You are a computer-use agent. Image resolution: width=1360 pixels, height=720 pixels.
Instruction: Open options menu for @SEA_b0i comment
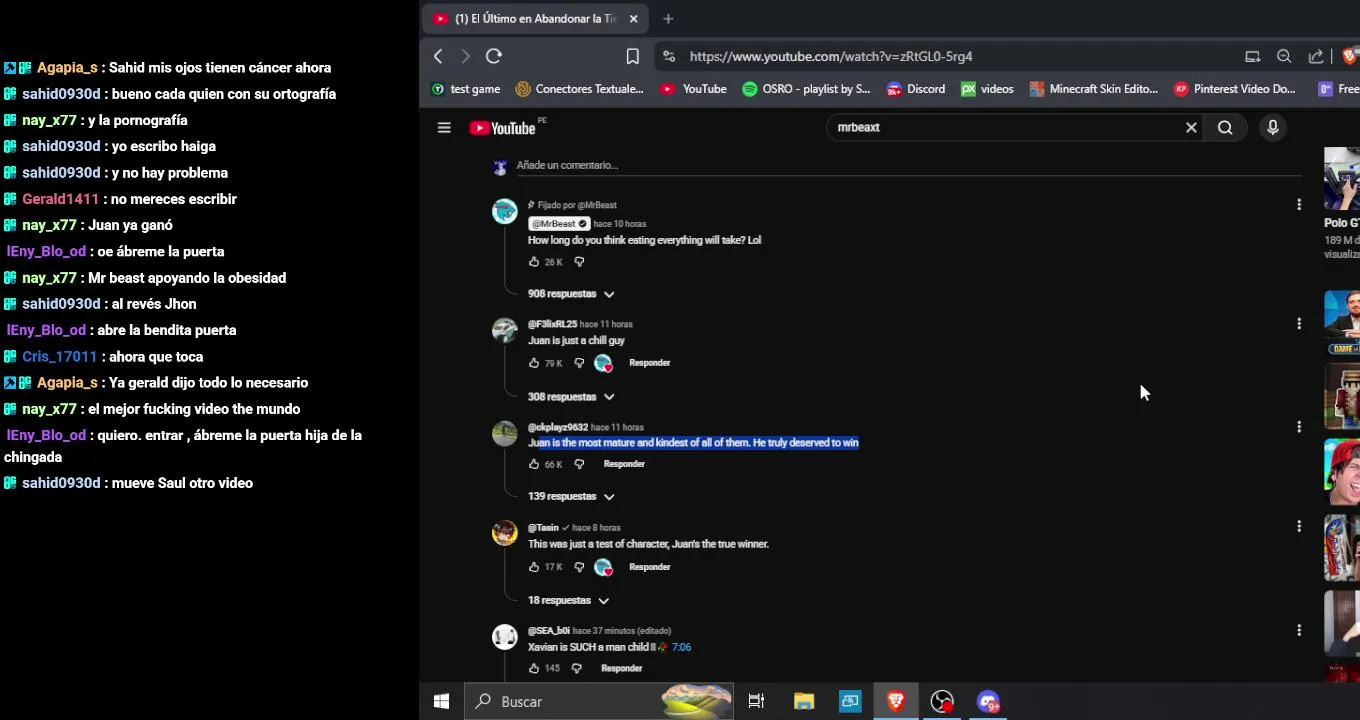(x=1299, y=631)
